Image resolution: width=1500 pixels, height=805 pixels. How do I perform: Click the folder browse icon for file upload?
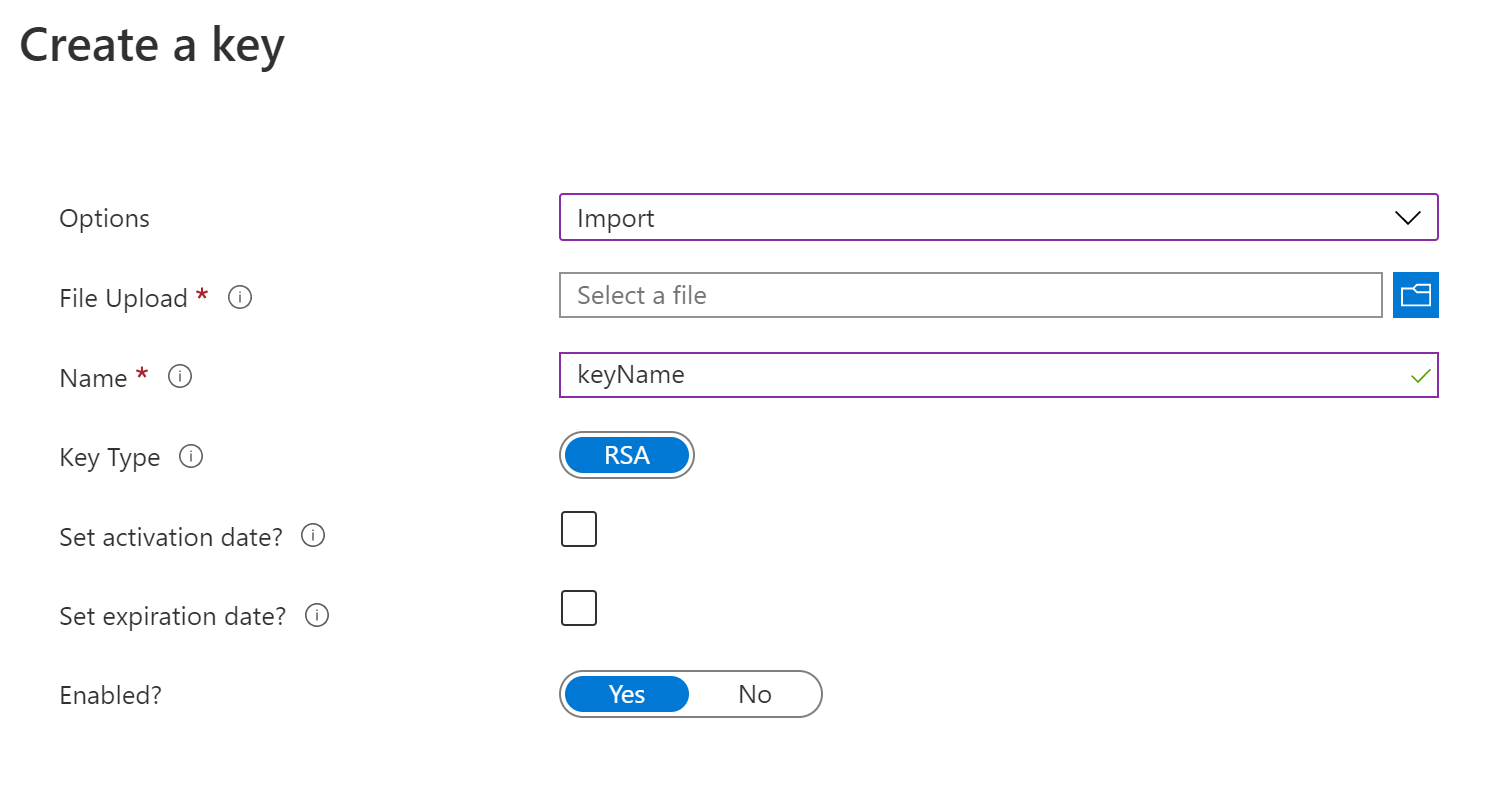(x=1415, y=295)
